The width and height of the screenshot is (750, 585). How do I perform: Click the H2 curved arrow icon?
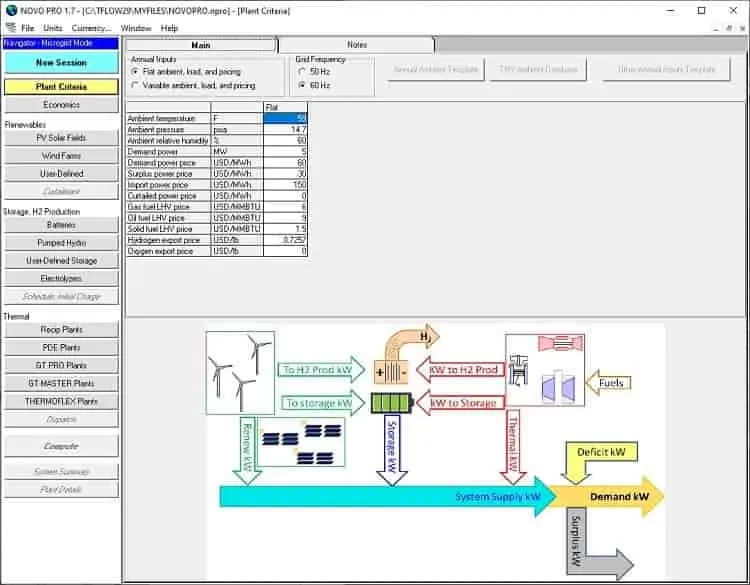tap(410, 342)
